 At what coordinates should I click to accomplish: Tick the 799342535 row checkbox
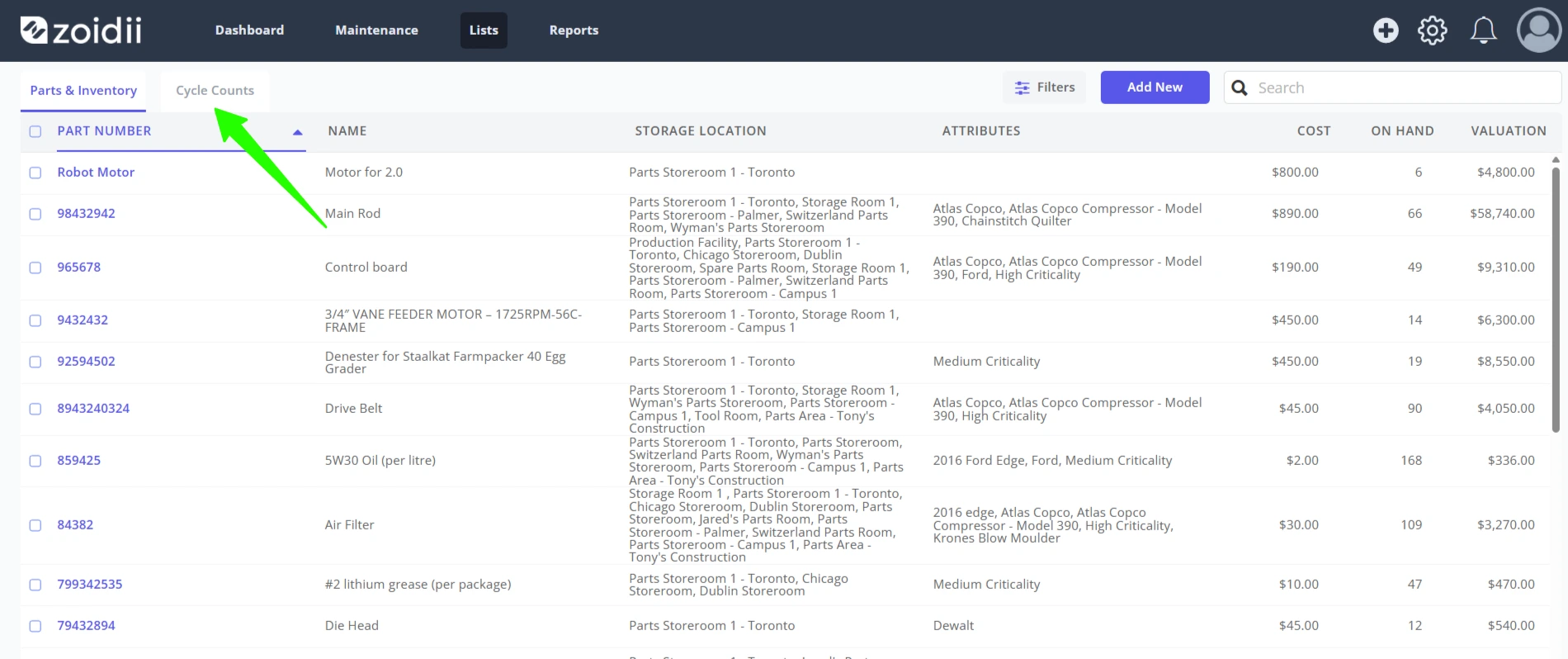pyautogui.click(x=35, y=585)
